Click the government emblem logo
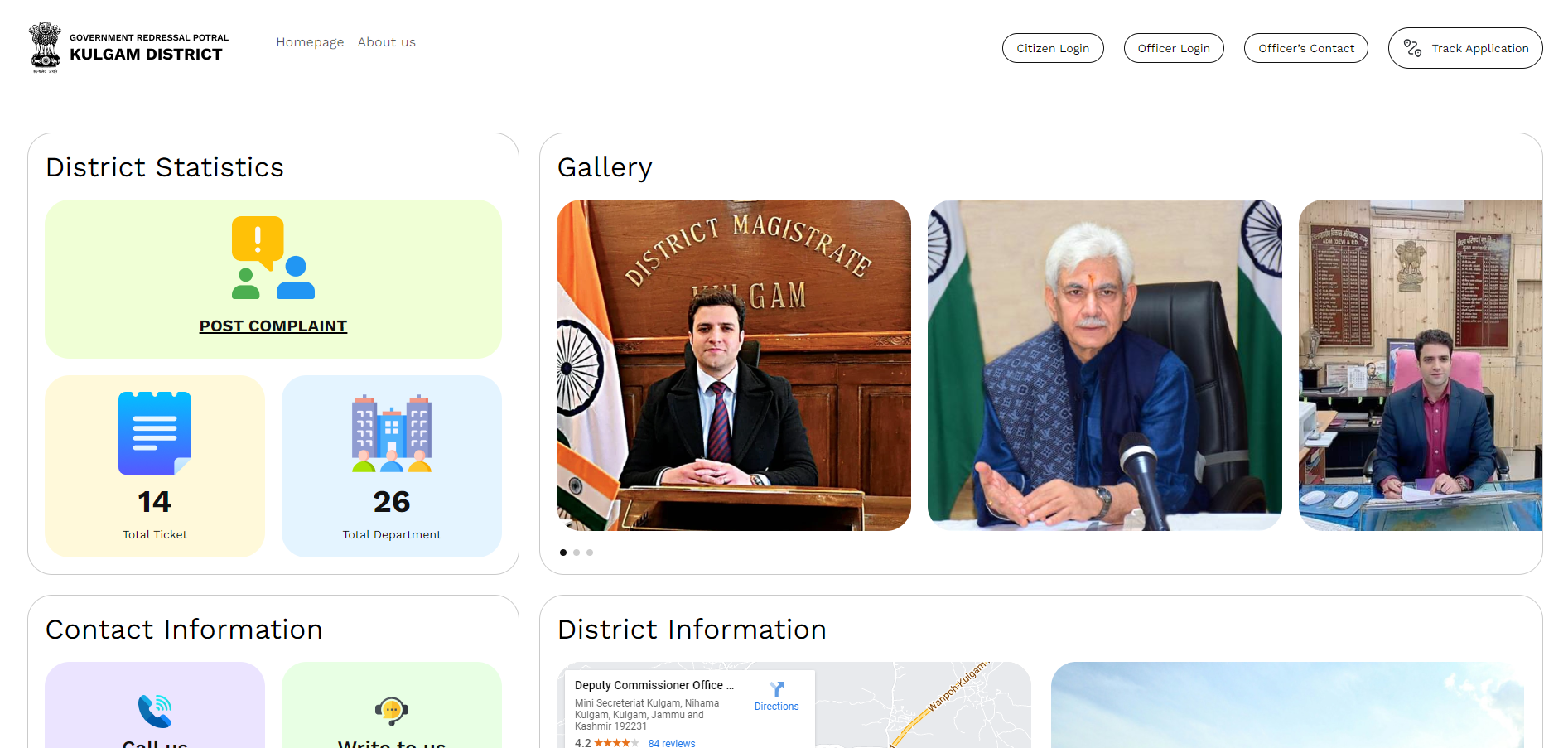Viewport: 1568px width, 748px height. tap(45, 48)
